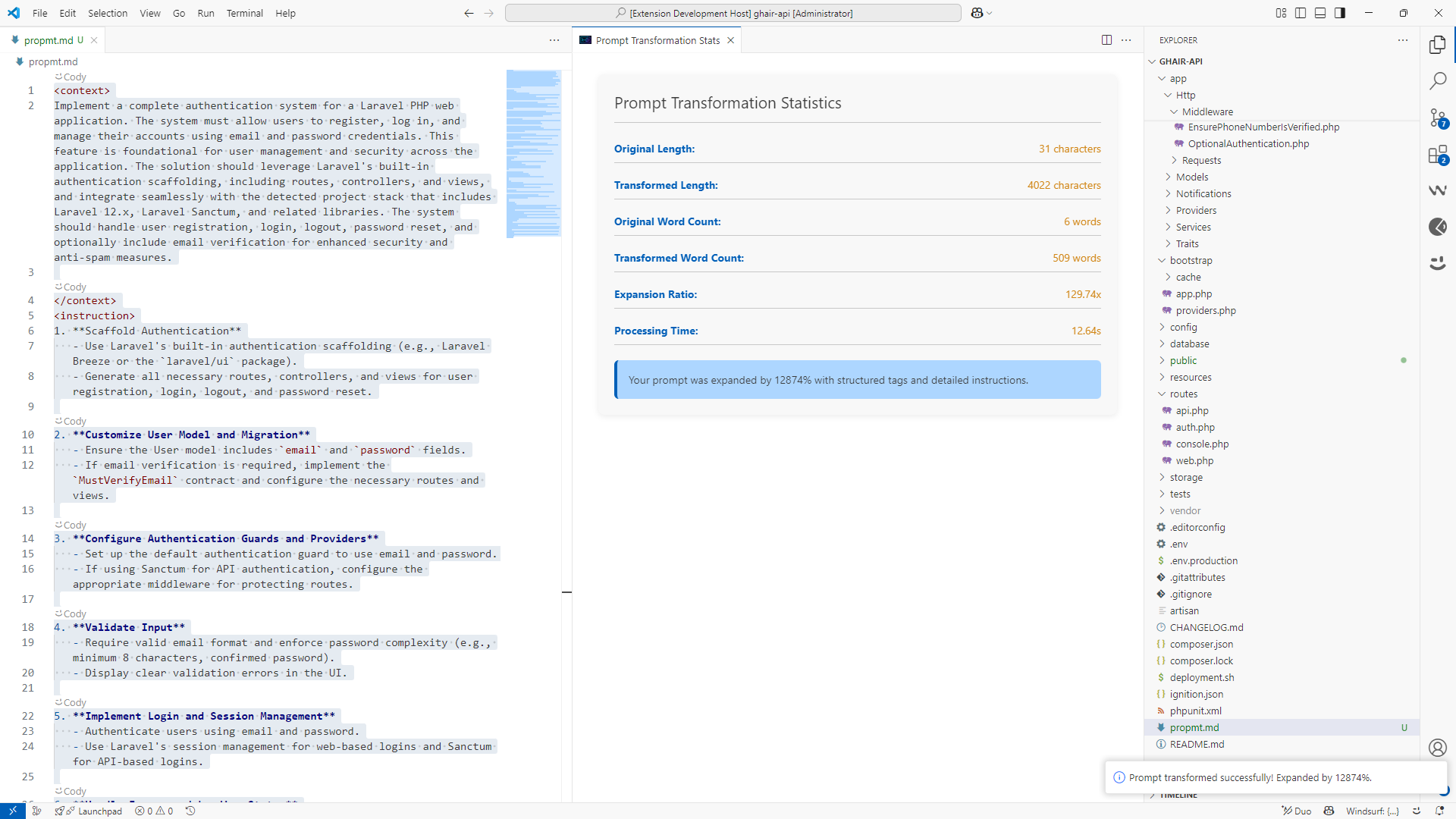
Task: Toggle the panel layout button
Action: (1320, 13)
